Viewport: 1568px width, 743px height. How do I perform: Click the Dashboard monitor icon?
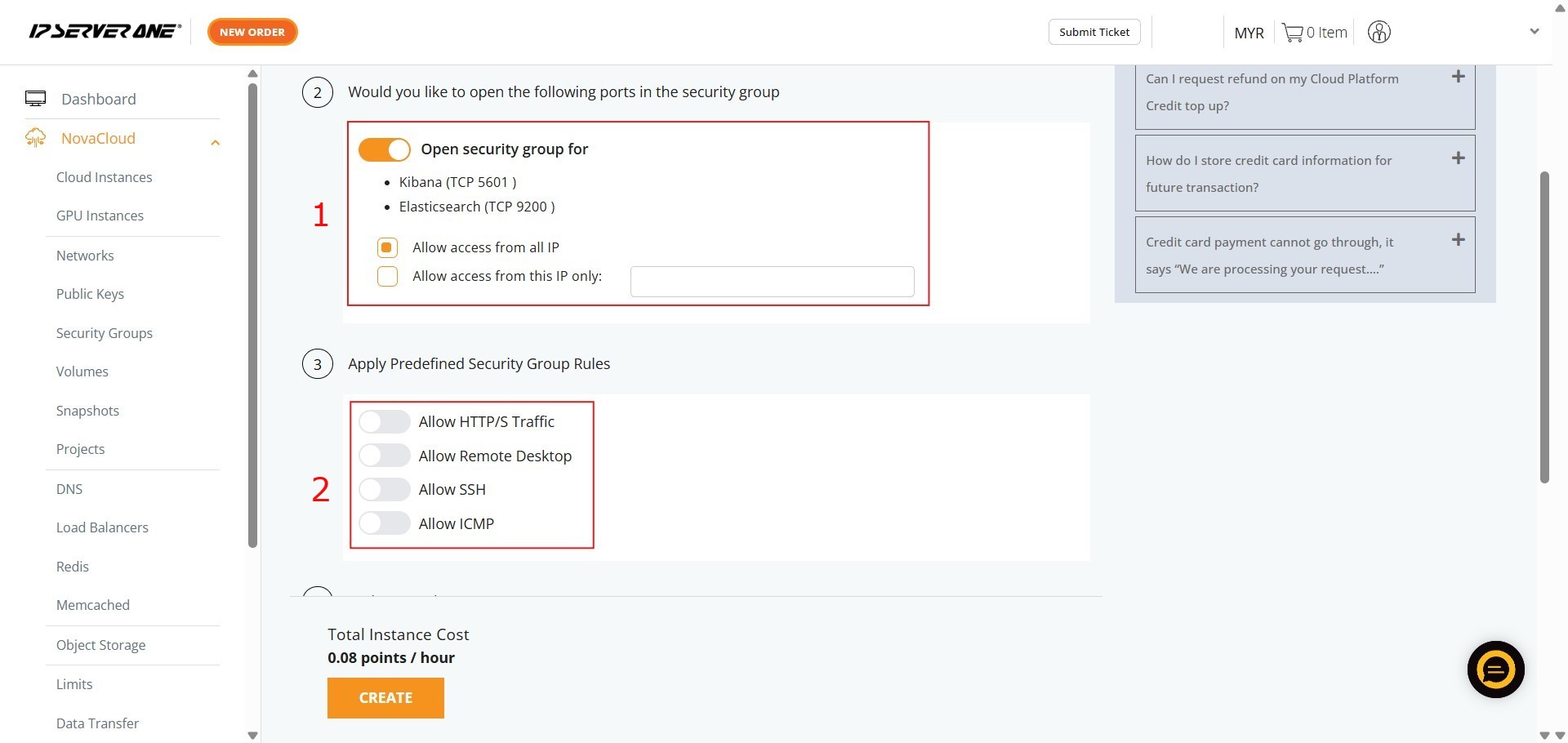35,99
